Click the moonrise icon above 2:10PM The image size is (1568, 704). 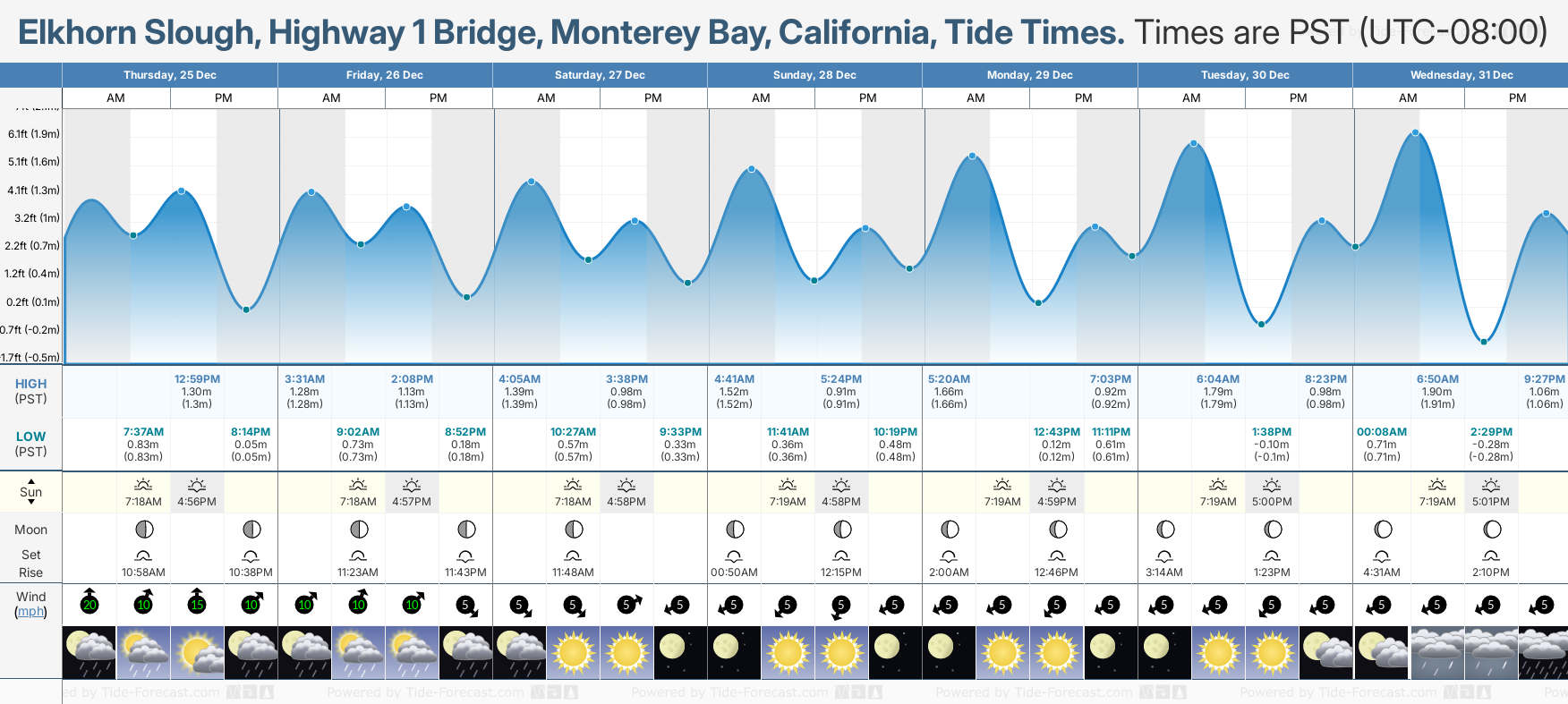coord(1491,556)
